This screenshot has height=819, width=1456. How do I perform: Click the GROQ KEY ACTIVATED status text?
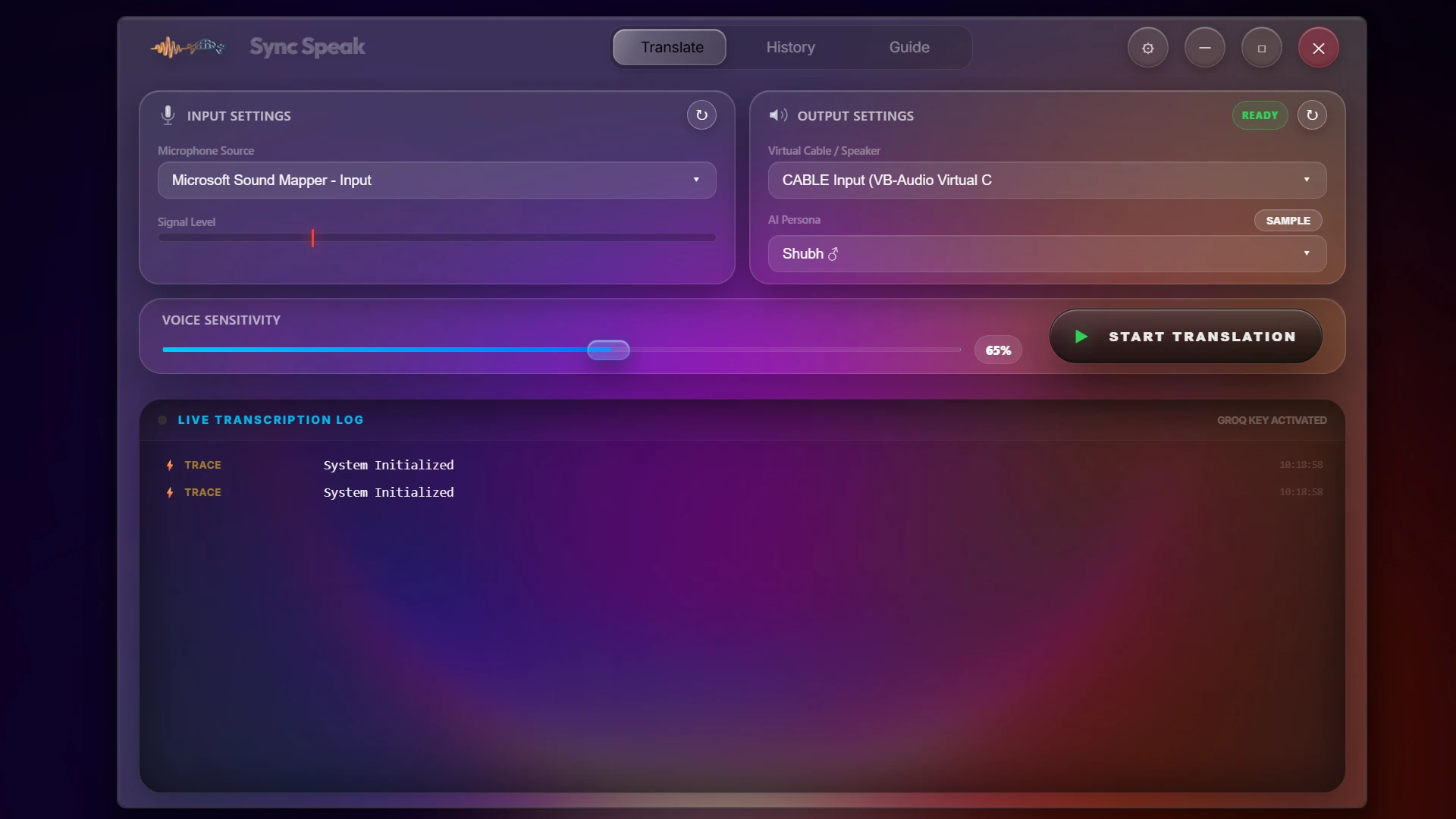click(x=1272, y=420)
